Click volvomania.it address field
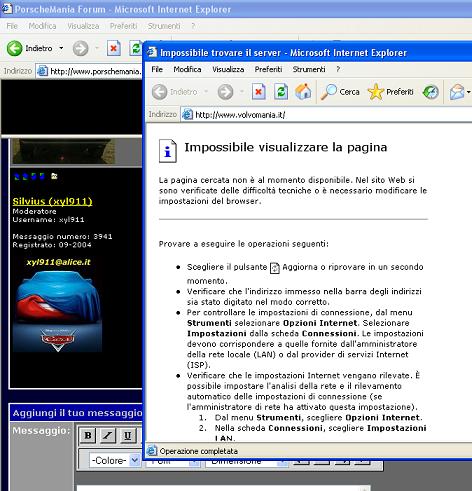 click(326, 115)
